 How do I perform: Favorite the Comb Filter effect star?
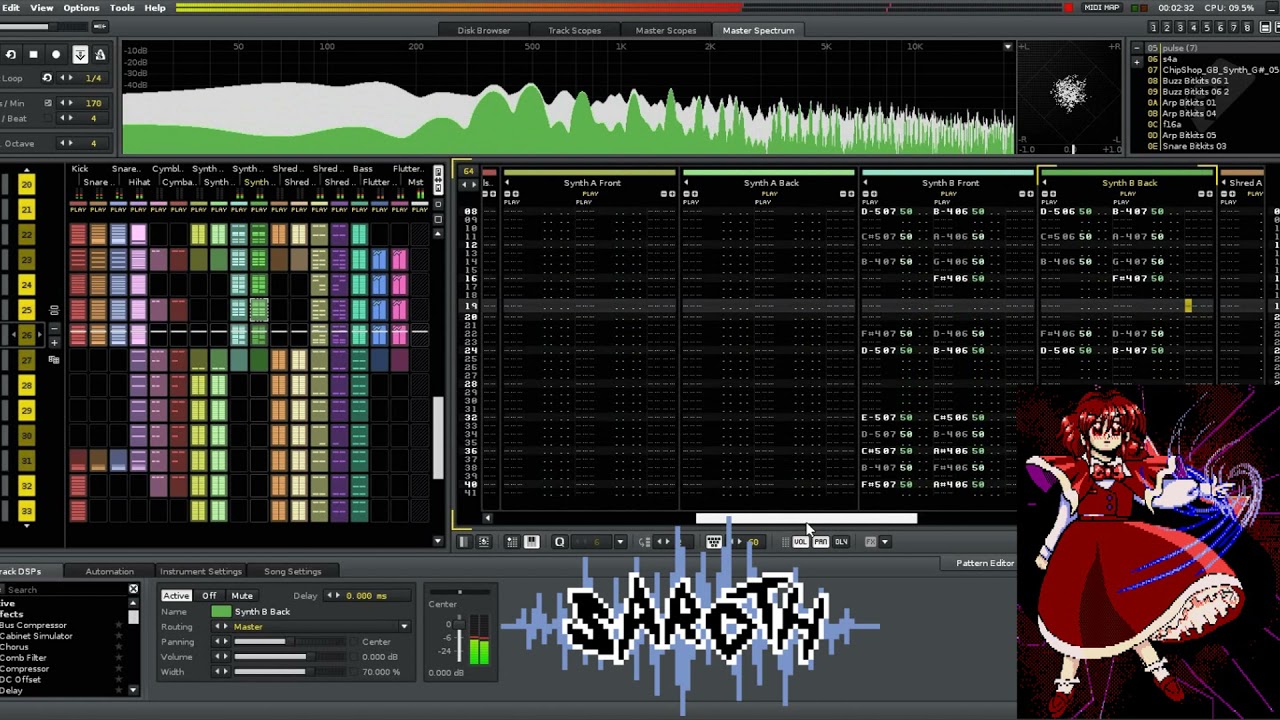pyautogui.click(x=118, y=658)
